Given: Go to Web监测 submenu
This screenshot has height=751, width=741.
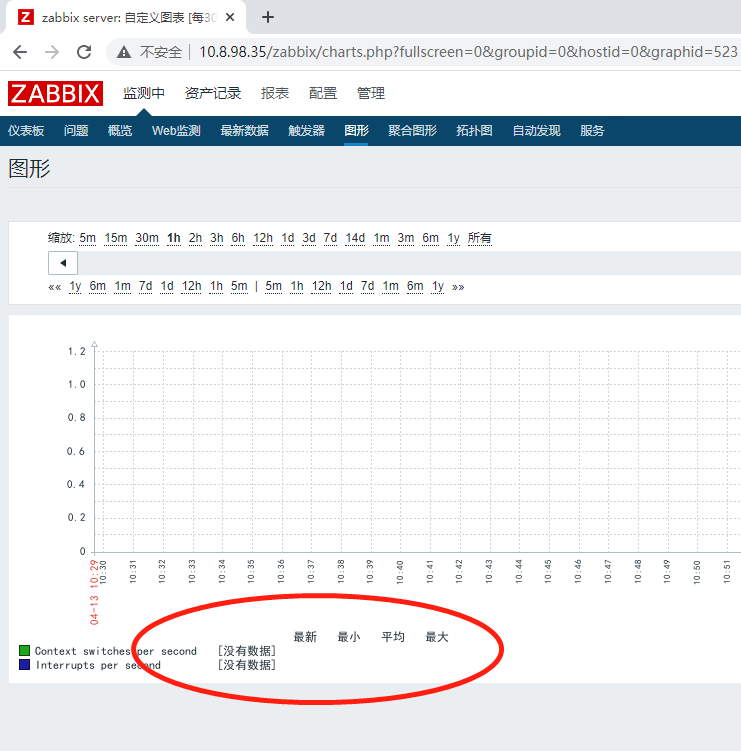Looking at the screenshot, I should (176, 131).
